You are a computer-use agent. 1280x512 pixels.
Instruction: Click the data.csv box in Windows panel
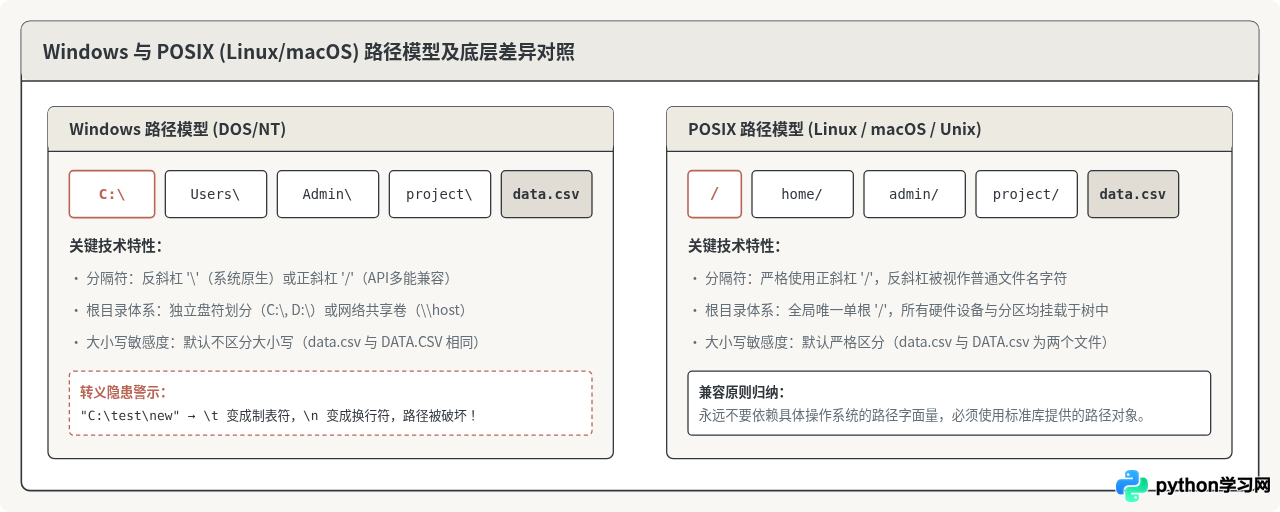point(547,194)
